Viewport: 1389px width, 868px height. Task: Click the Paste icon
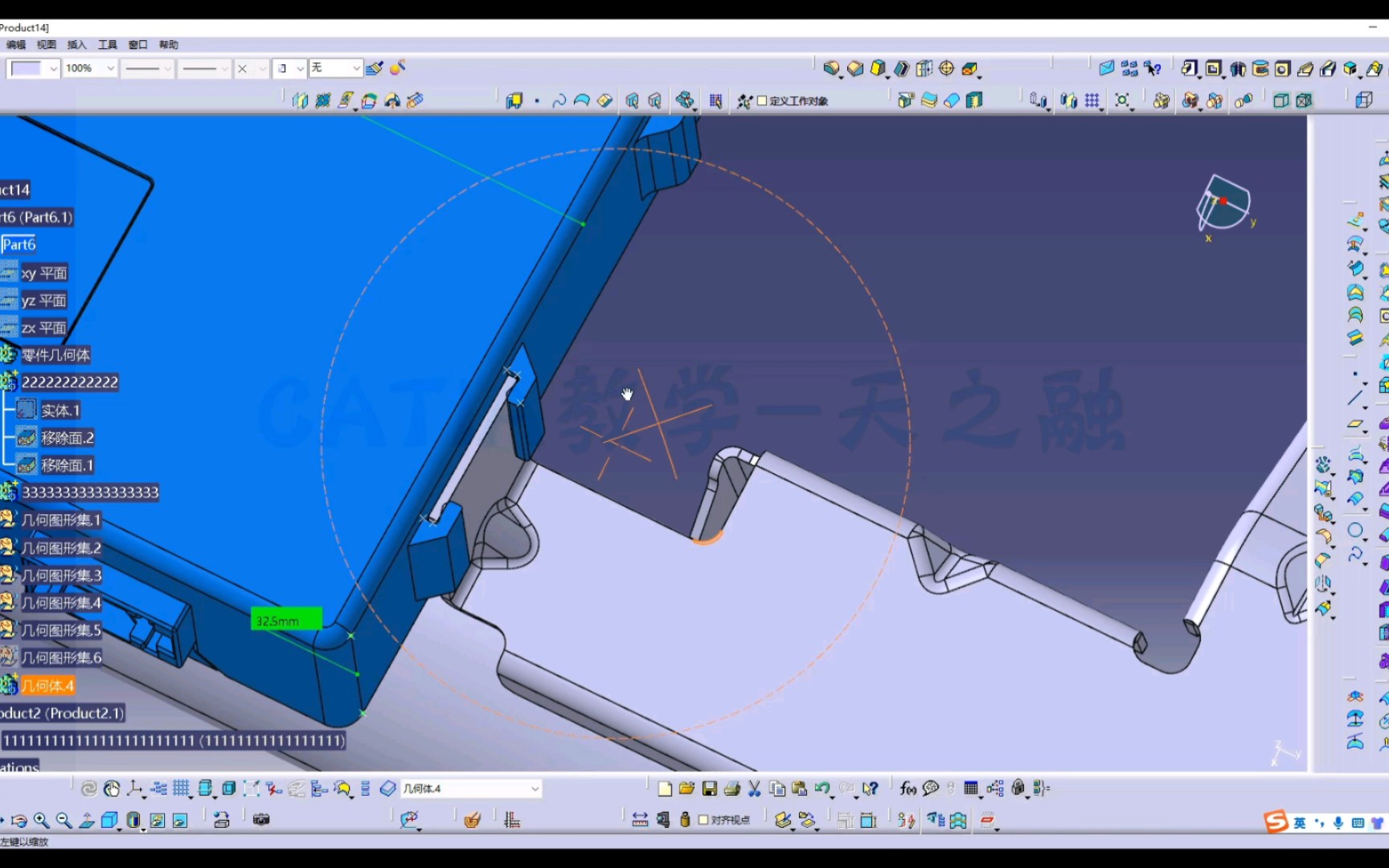[799, 788]
